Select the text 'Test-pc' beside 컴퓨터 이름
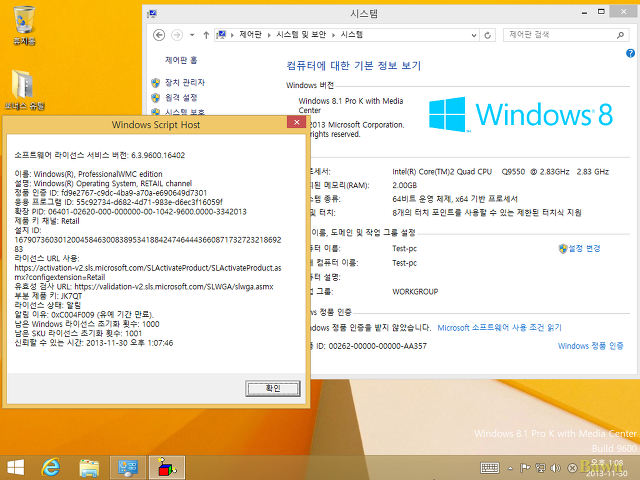Viewport: 640px width, 480px height. [x=404, y=249]
